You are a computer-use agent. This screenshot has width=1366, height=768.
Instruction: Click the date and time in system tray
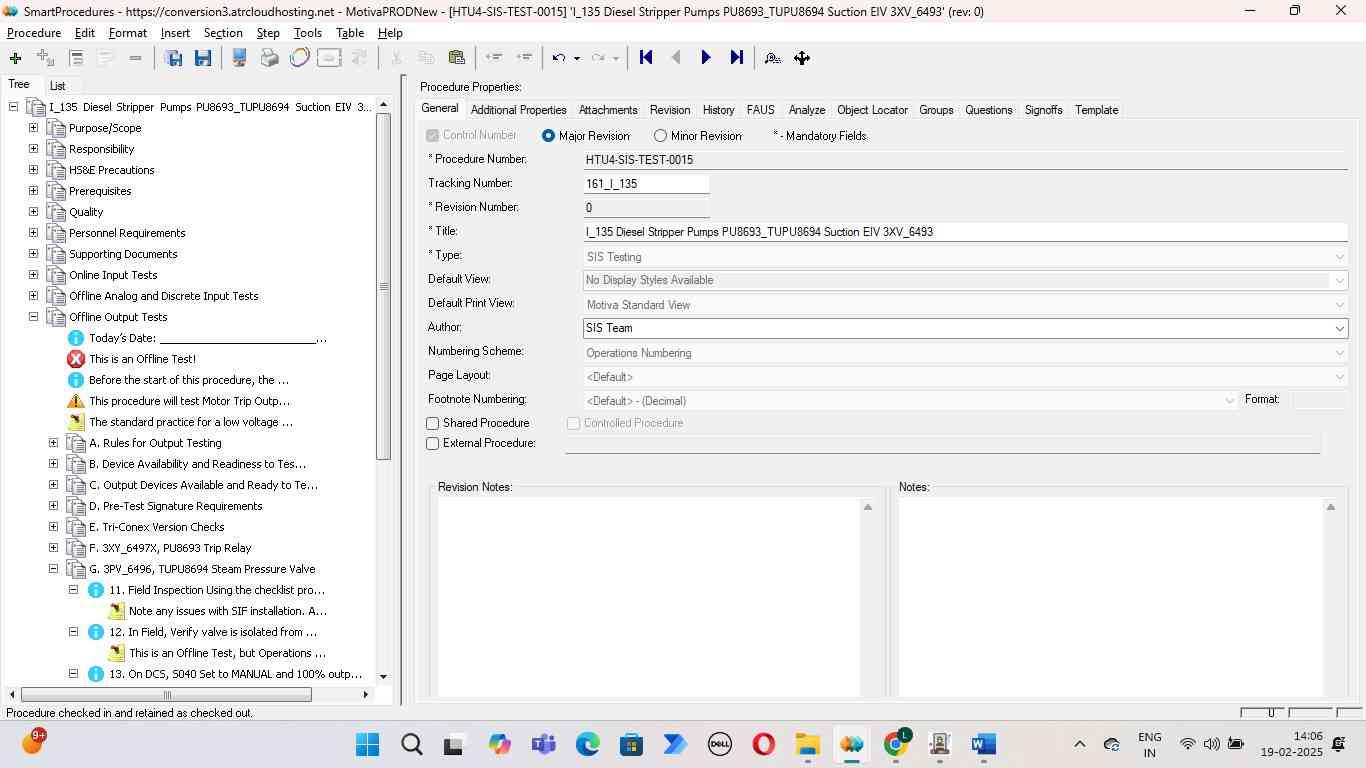pos(1291,744)
